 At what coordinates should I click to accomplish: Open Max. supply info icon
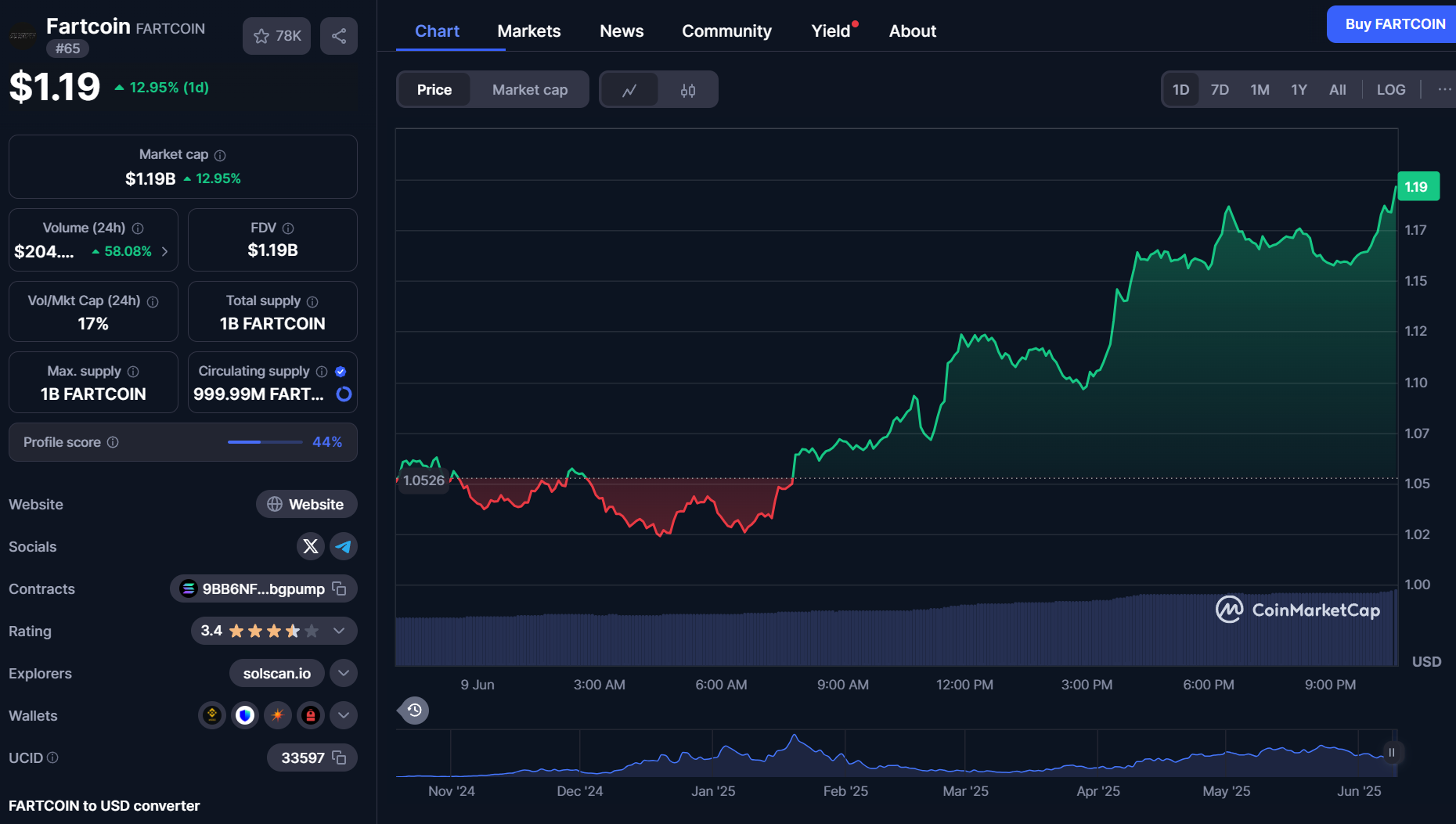click(x=133, y=372)
